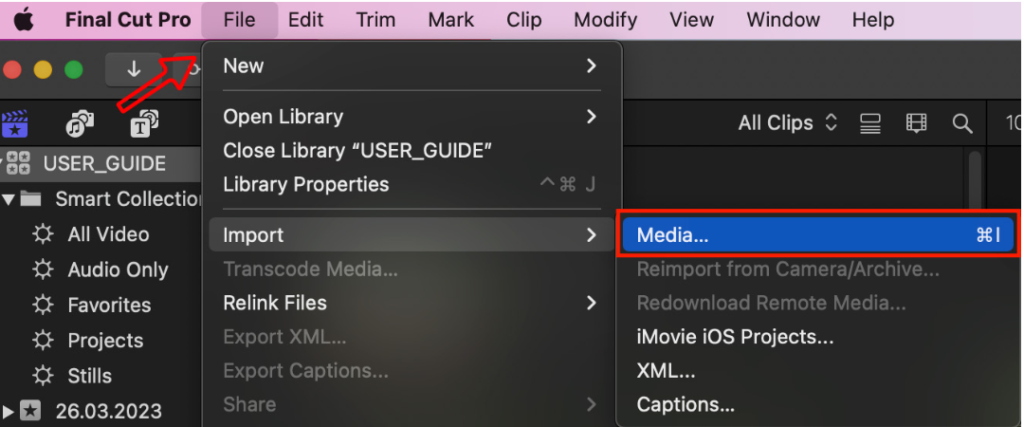
Task: Open the New submenu
Action: pyautogui.click(x=411, y=66)
